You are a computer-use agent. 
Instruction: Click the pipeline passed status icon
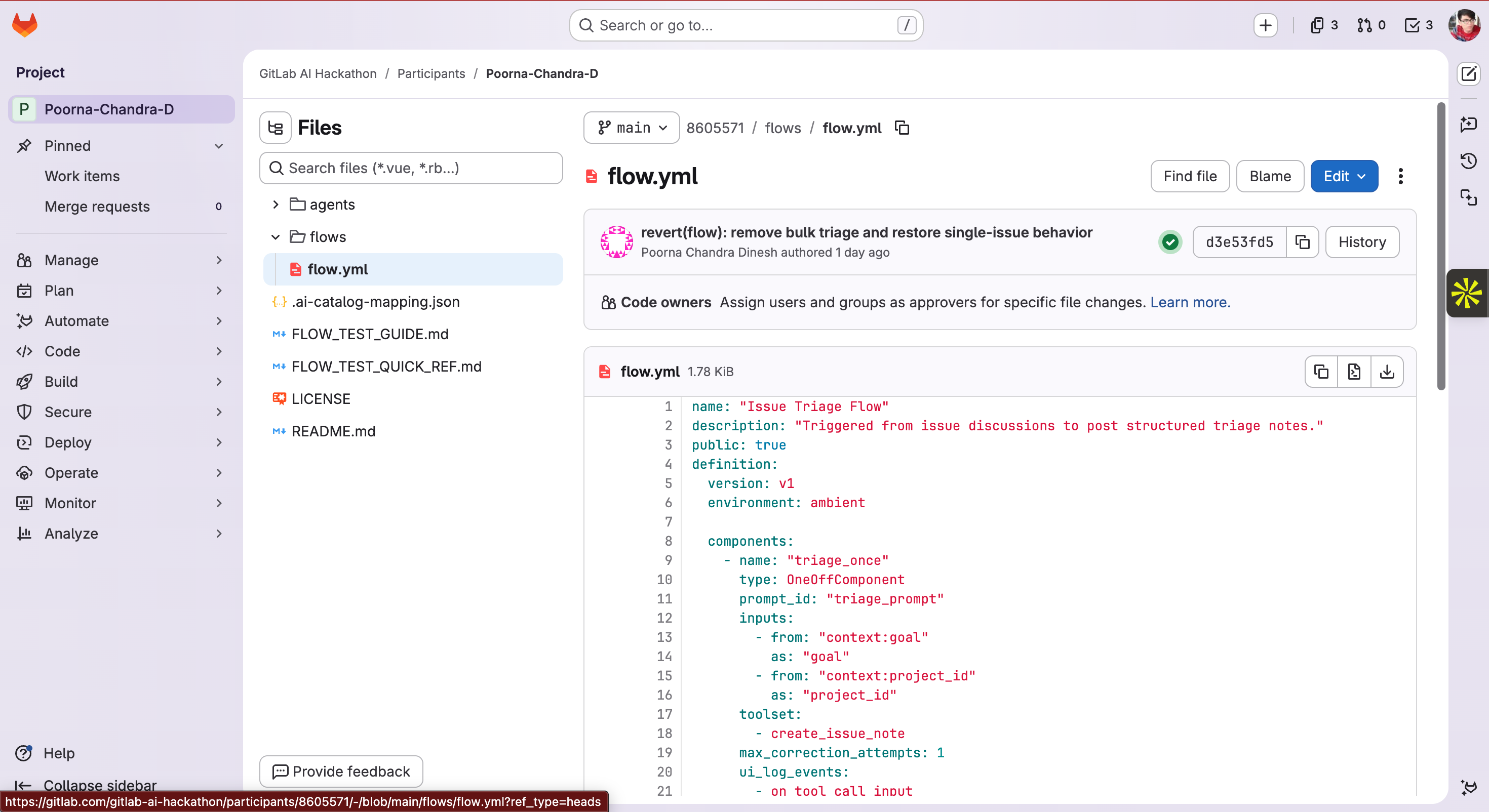pos(1170,241)
